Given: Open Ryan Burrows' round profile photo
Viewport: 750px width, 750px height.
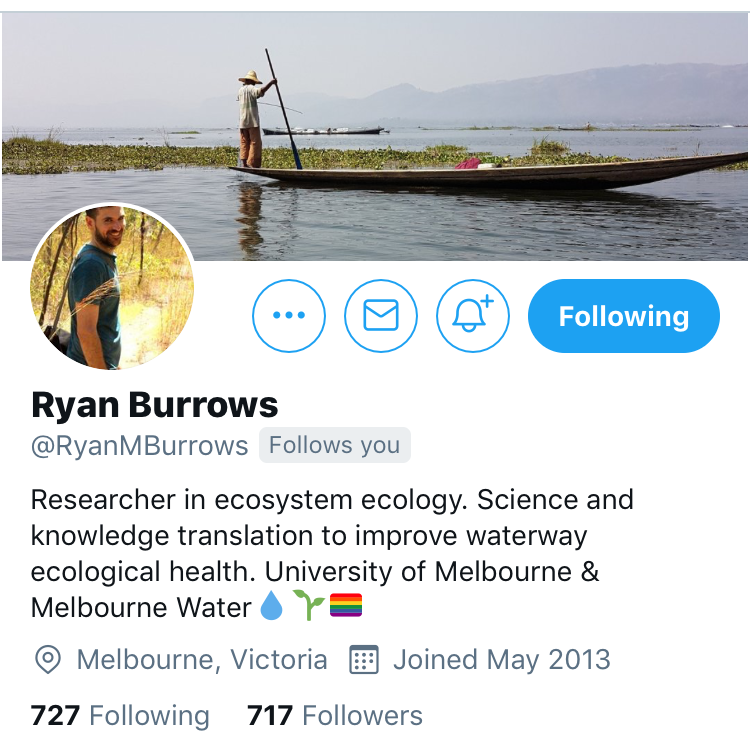Looking at the screenshot, I should [x=112, y=287].
